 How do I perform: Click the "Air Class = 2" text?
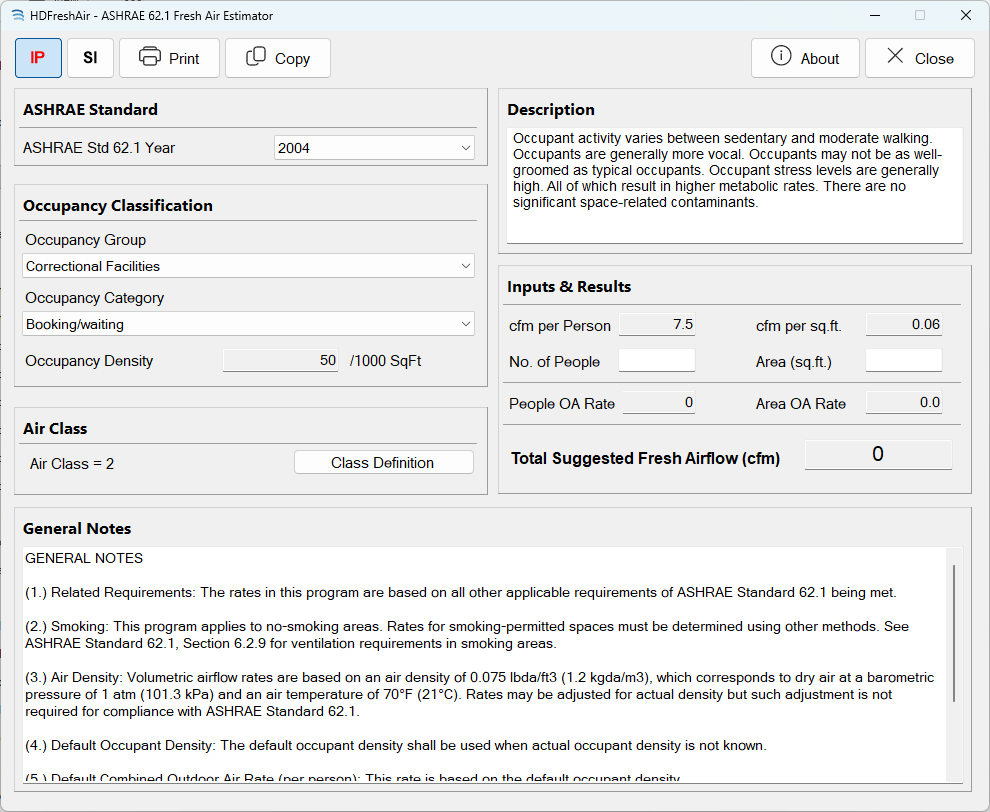click(72, 463)
